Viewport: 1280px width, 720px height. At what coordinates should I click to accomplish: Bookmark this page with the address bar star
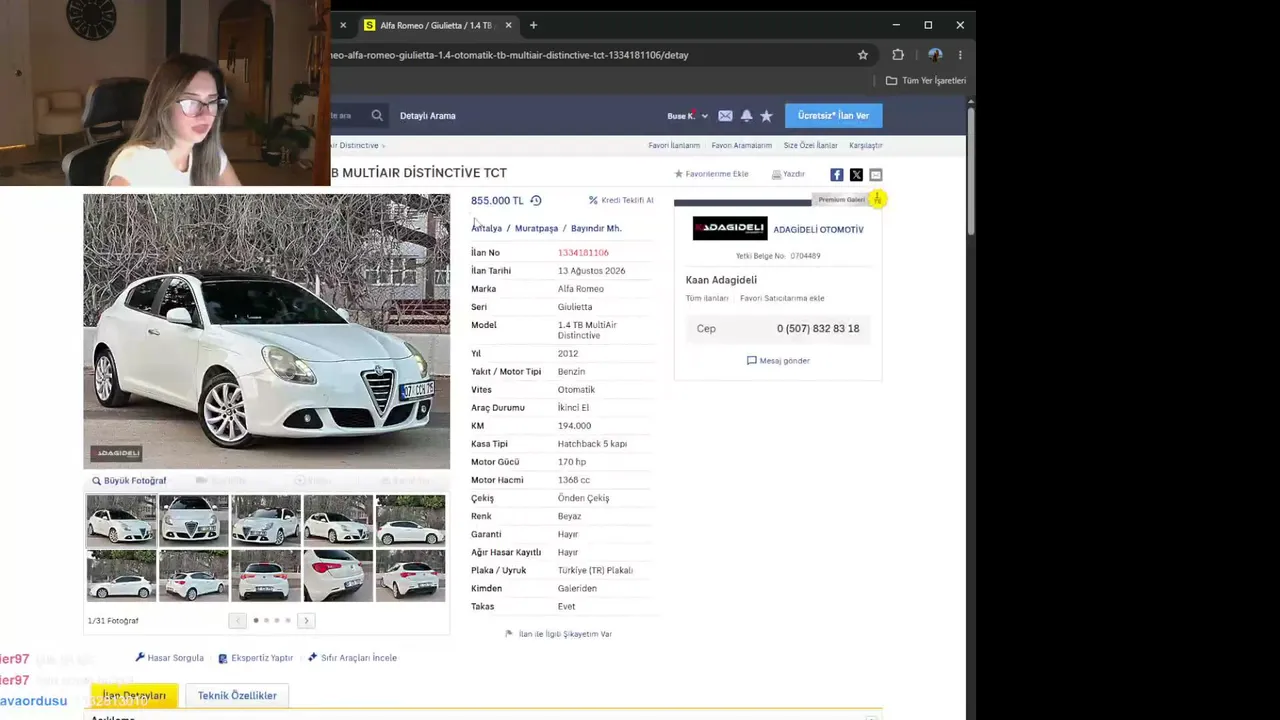[x=863, y=55]
